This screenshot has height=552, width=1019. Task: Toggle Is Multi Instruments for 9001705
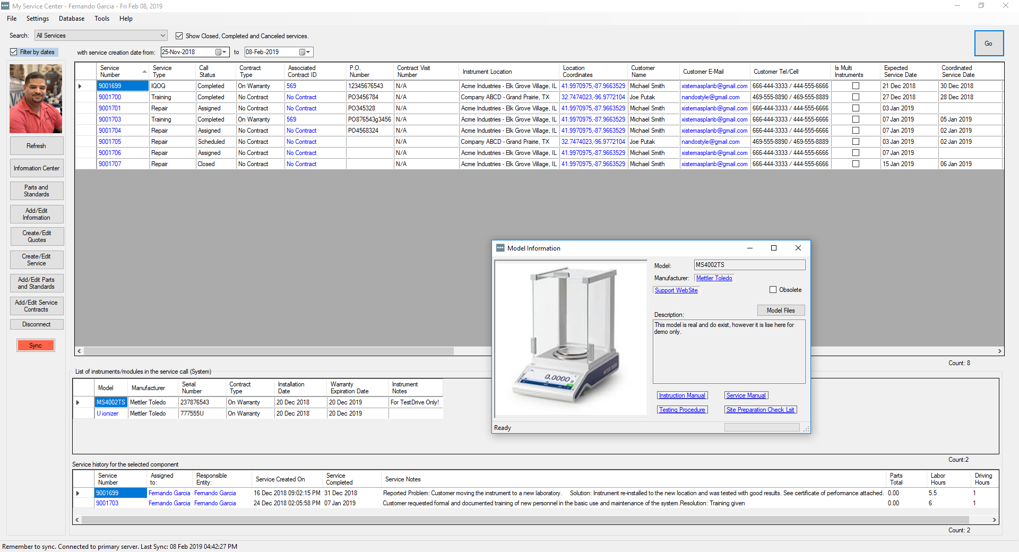pos(856,142)
